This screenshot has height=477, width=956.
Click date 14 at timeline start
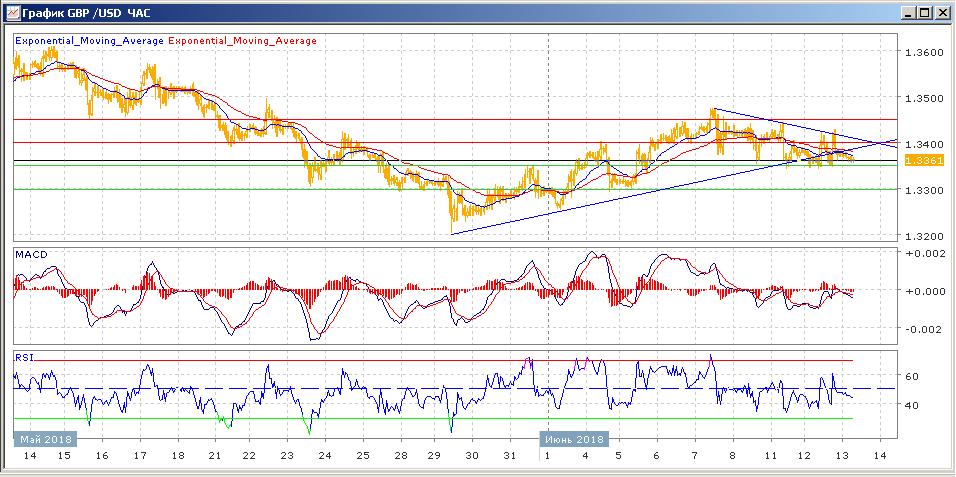point(30,456)
